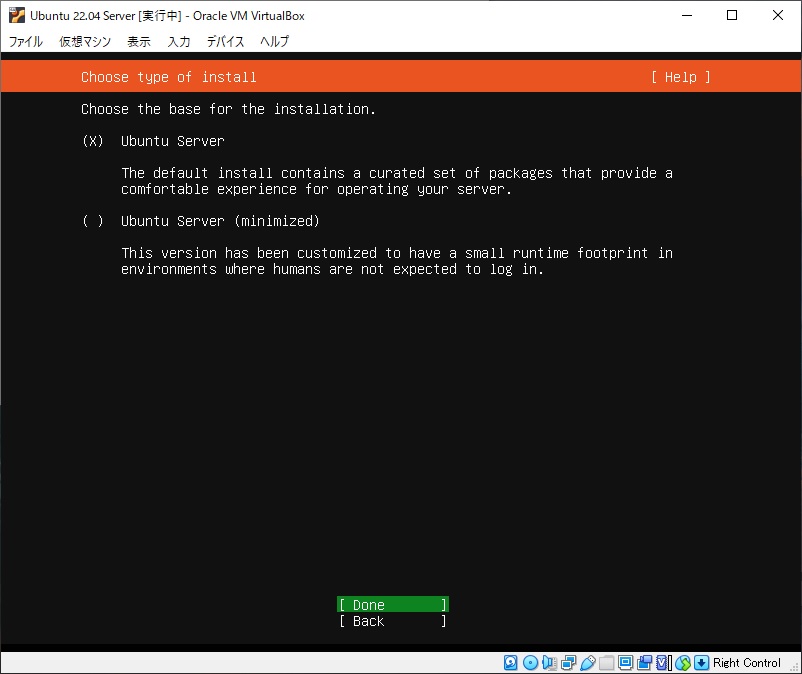Click 'Choose the base for the installation.' text
The height and width of the screenshot is (674, 802).
pos(228,109)
